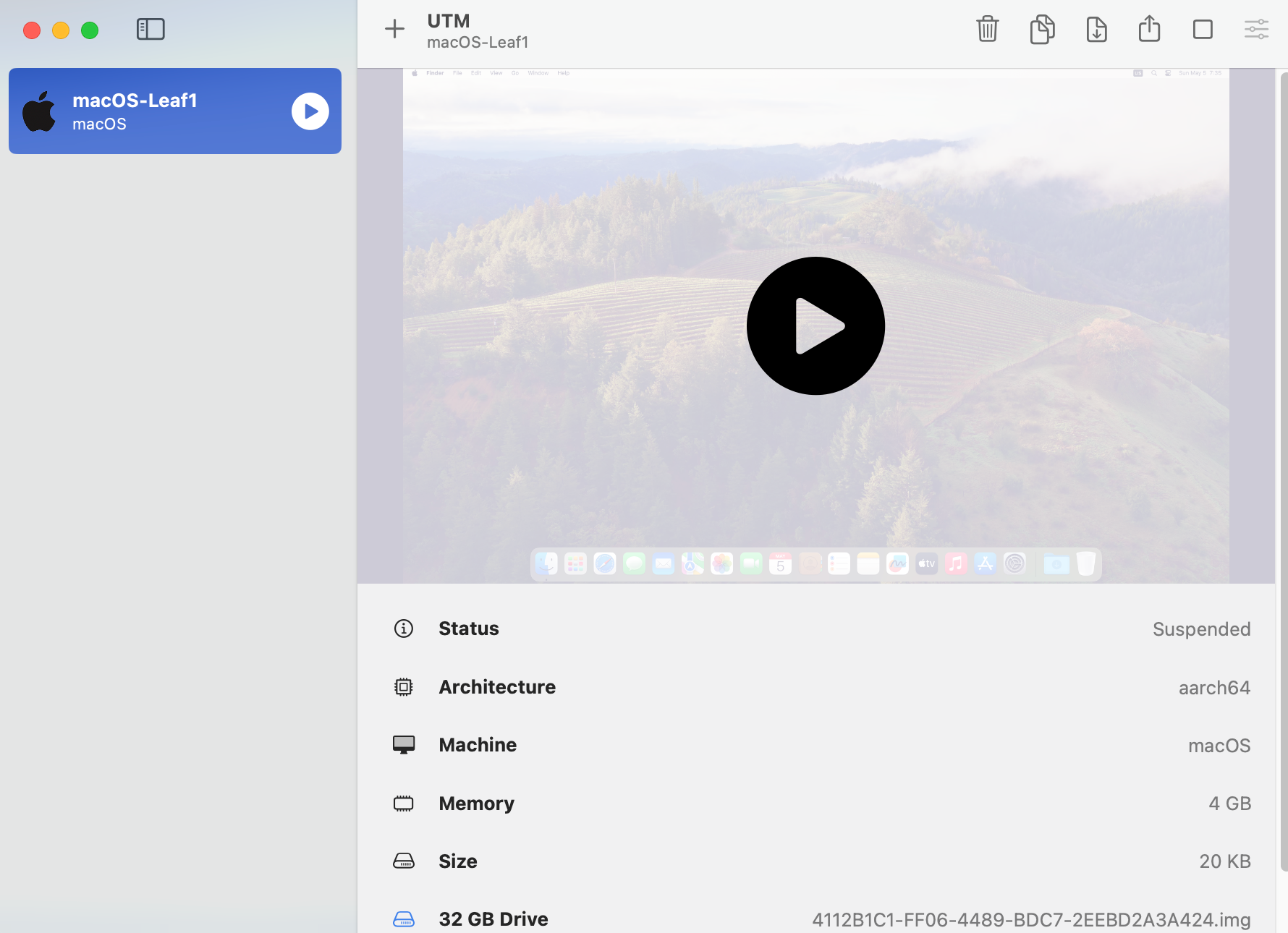Click the large play button on VM preview
Image resolution: width=1288 pixels, height=933 pixels.
point(815,326)
